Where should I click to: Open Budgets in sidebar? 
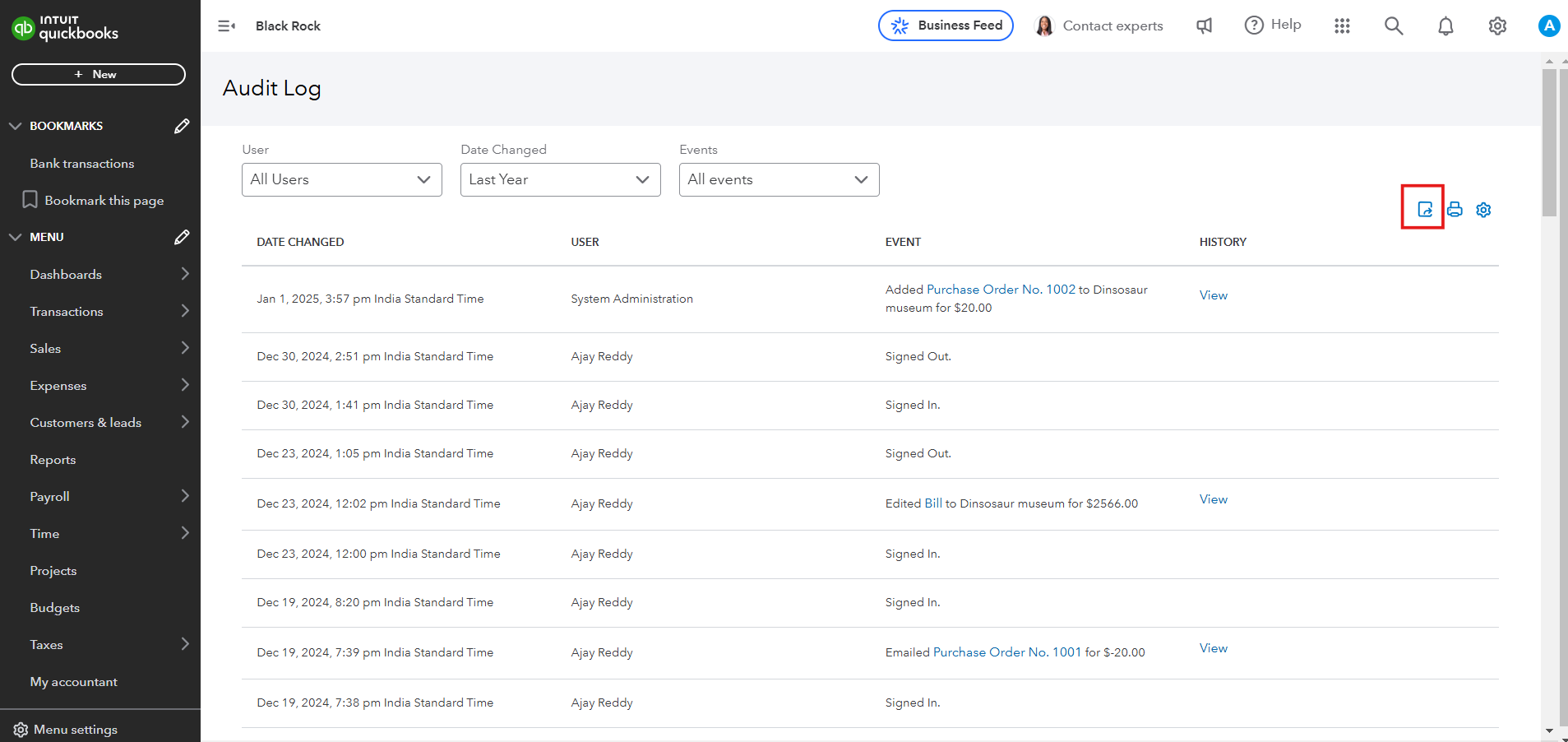click(x=55, y=608)
